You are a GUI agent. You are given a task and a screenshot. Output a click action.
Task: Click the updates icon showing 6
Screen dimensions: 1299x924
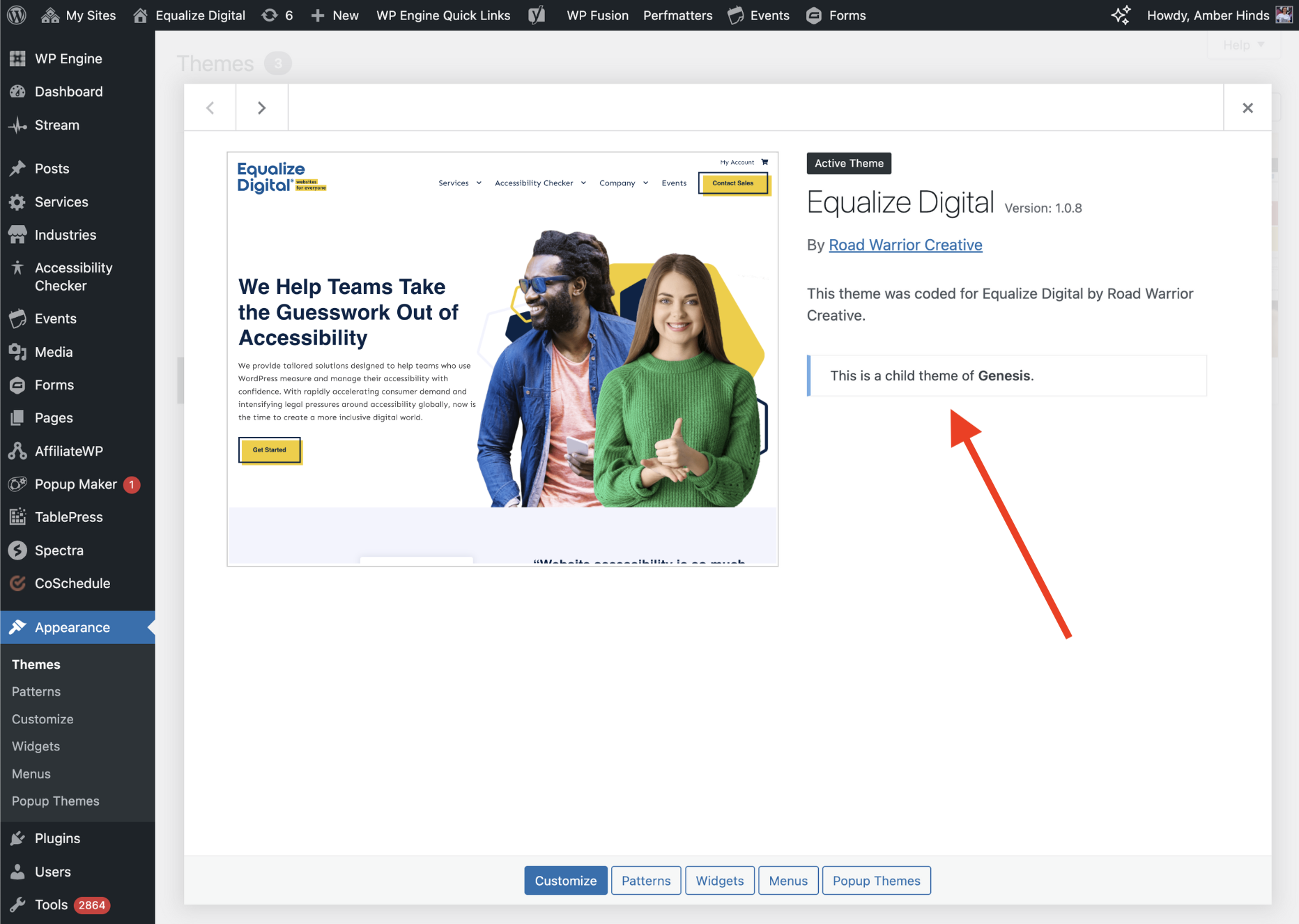[277, 15]
